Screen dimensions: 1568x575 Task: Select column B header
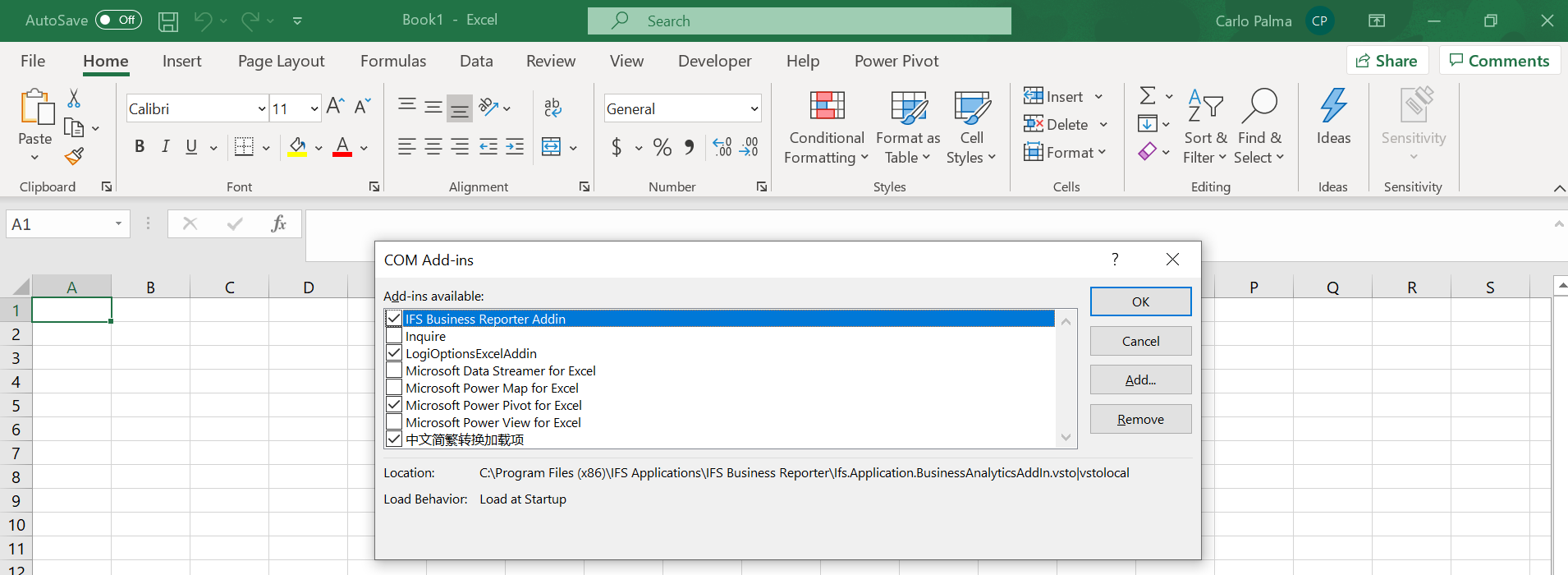[150, 287]
